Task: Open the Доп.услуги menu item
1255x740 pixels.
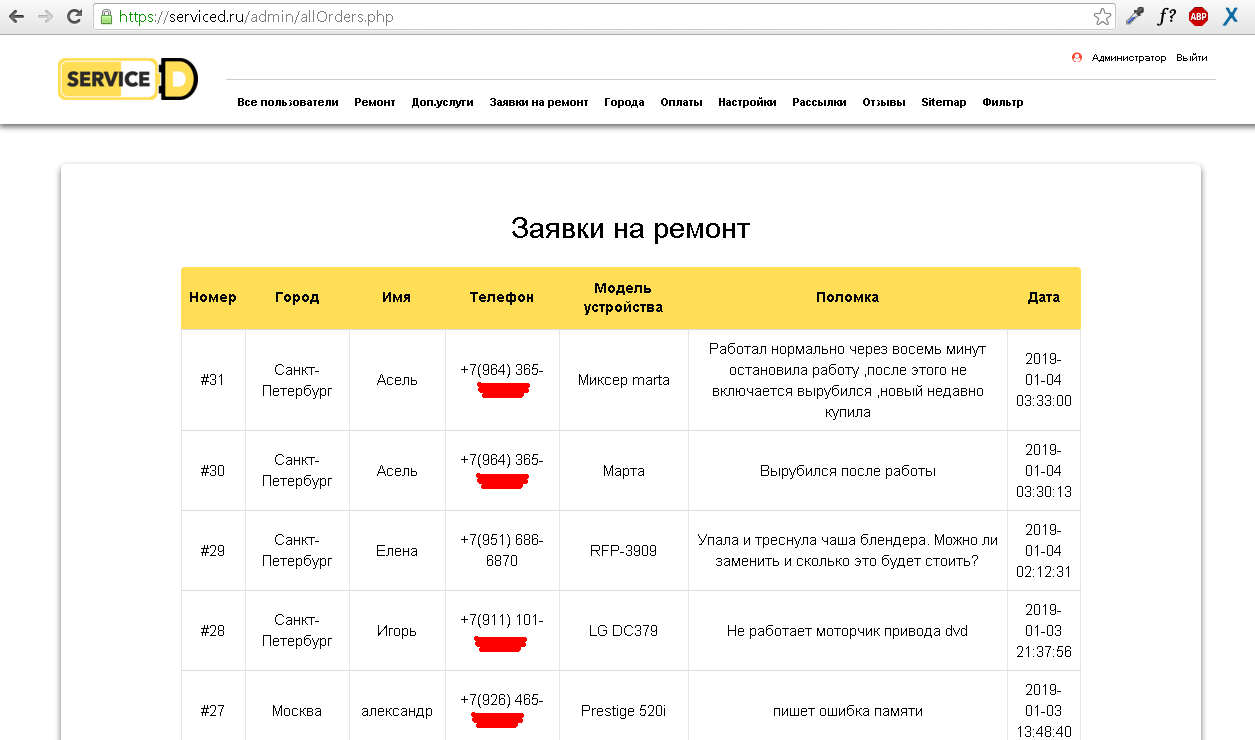Action: tap(442, 102)
